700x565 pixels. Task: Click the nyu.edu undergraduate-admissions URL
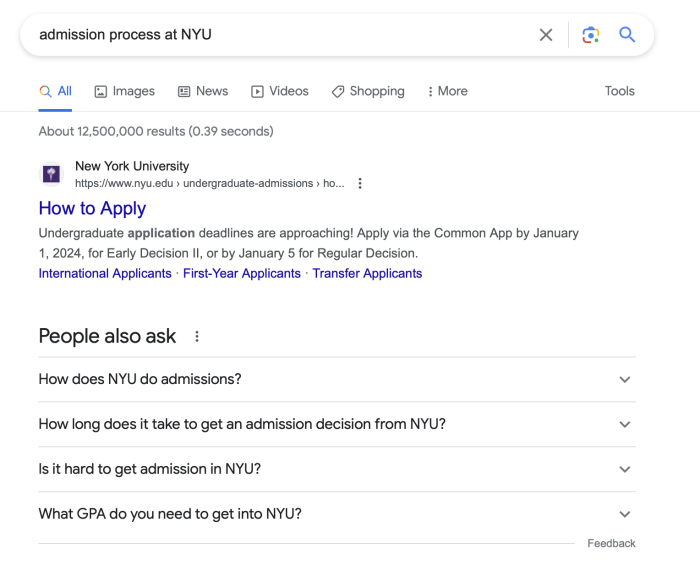click(209, 183)
